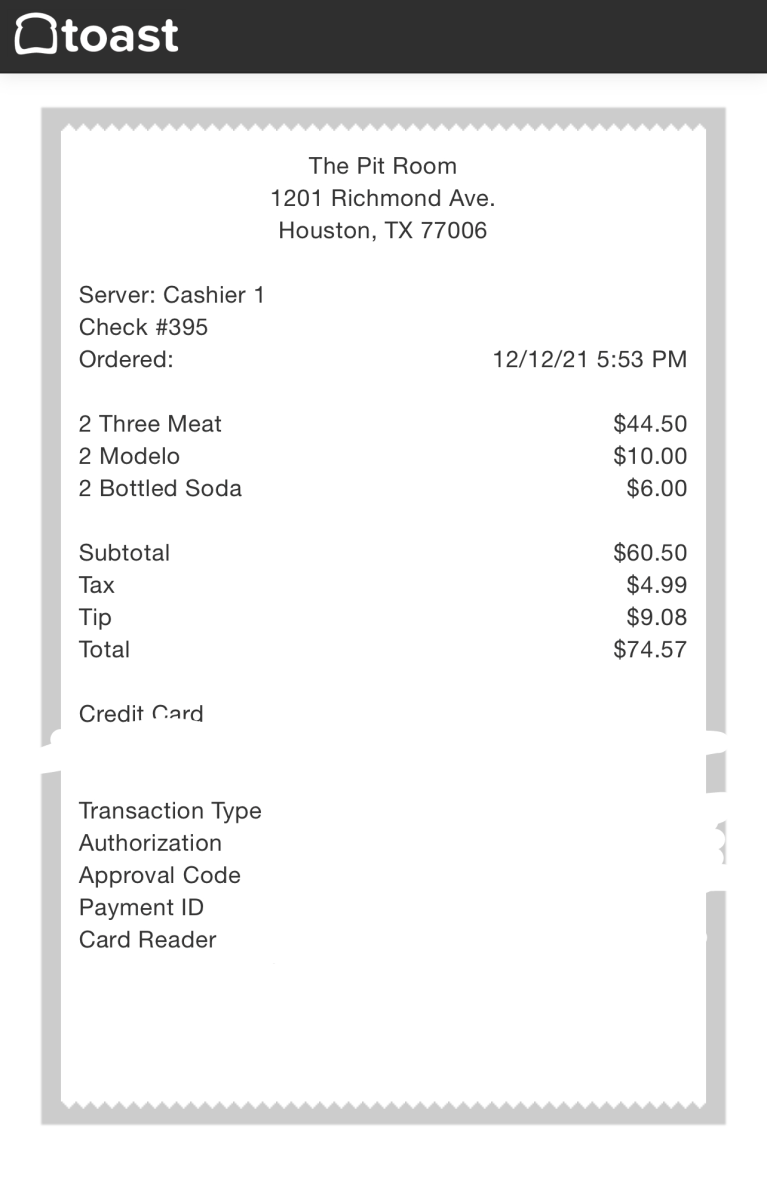Select the Server: Cashier 1 text

click(x=171, y=295)
